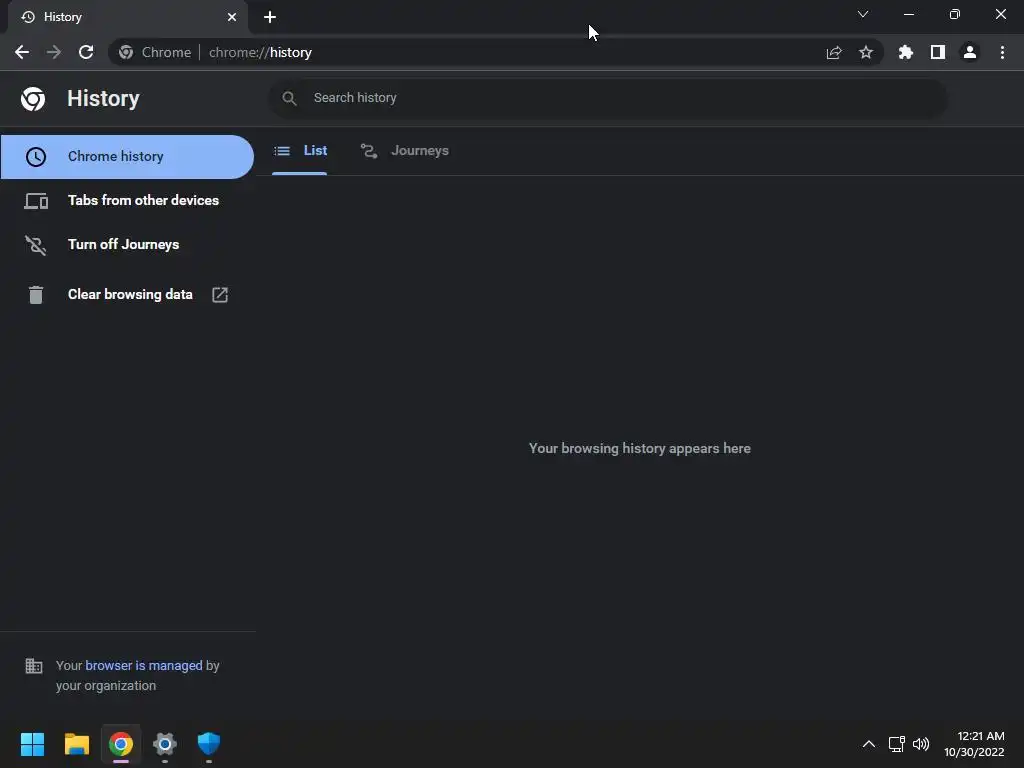Image resolution: width=1024 pixels, height=768 pixels.
Task: Click the network tray icon
Action: [x=897, y=744]
